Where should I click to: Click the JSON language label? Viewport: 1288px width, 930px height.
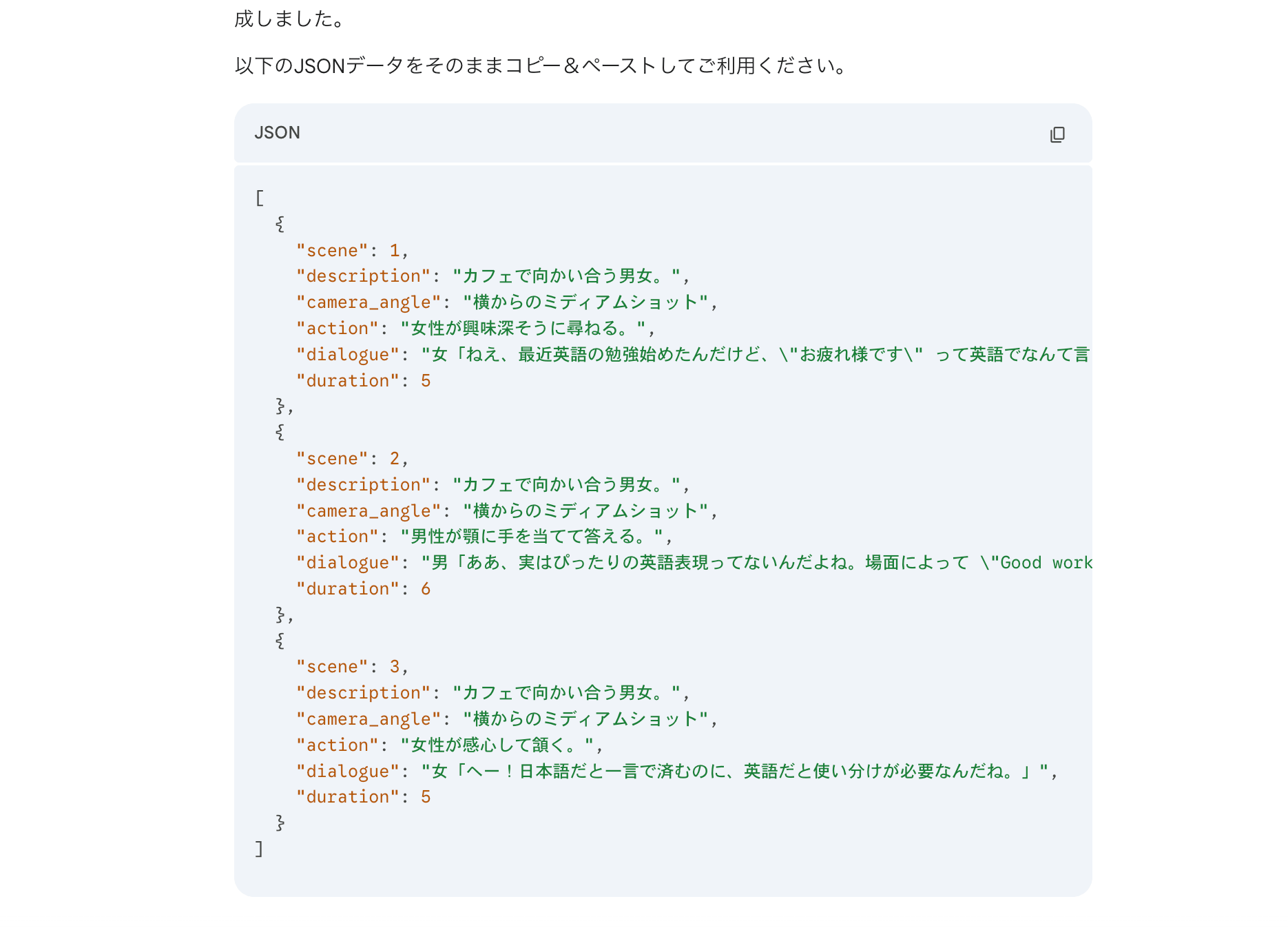277,133
